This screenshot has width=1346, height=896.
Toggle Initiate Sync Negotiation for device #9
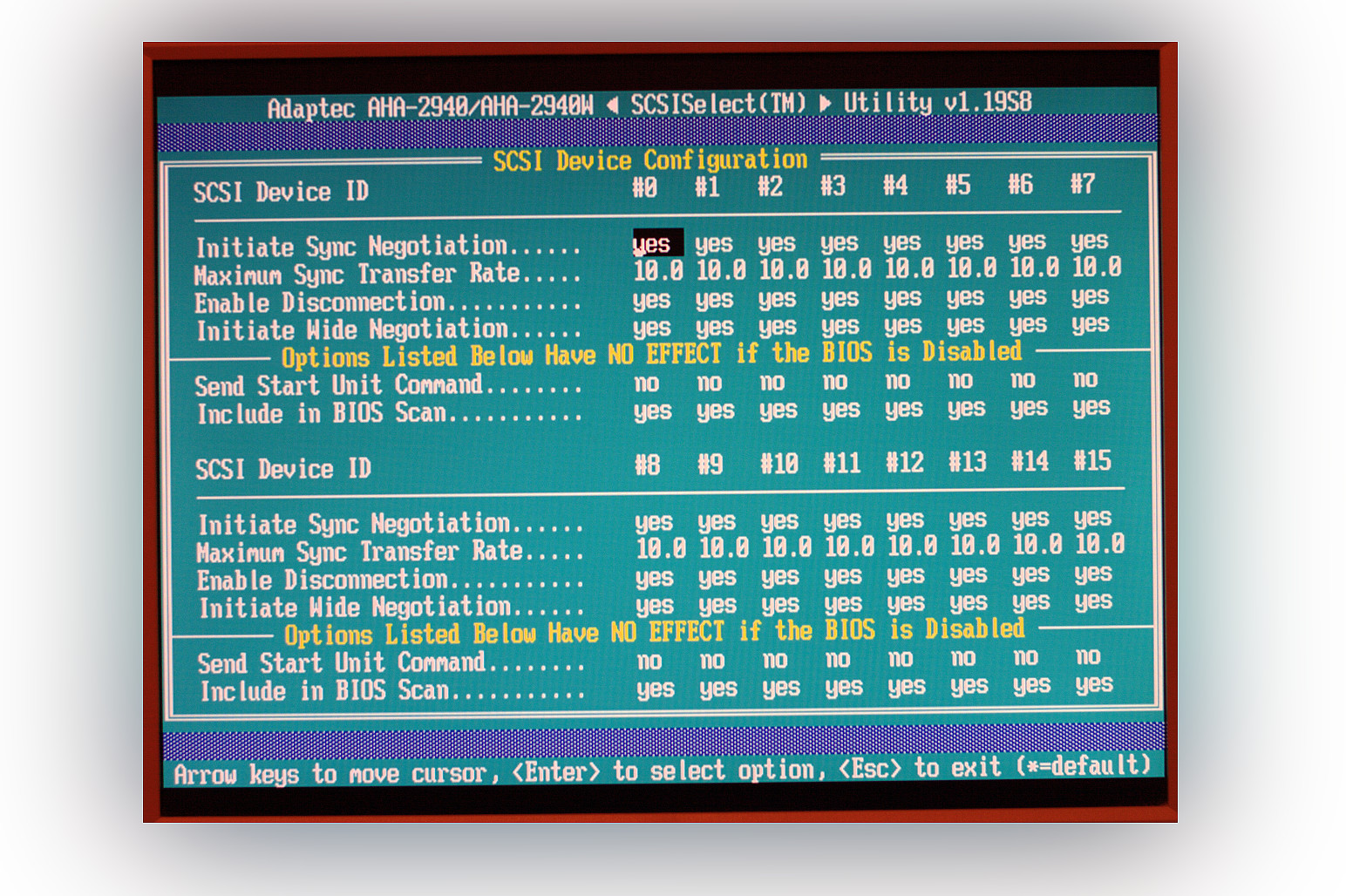(717, 522)
